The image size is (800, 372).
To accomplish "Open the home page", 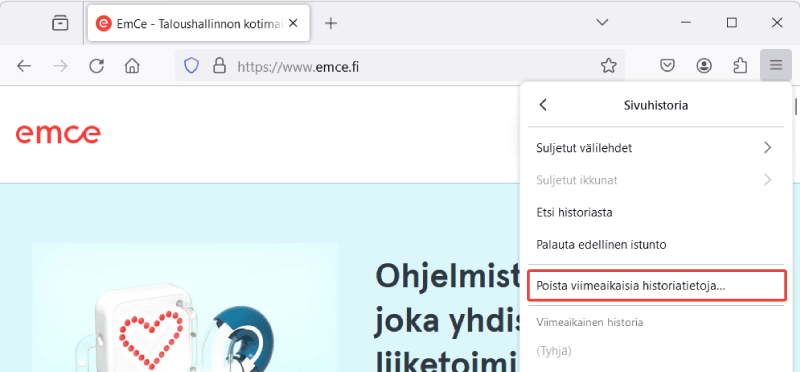I will click(x=132, y=65).
